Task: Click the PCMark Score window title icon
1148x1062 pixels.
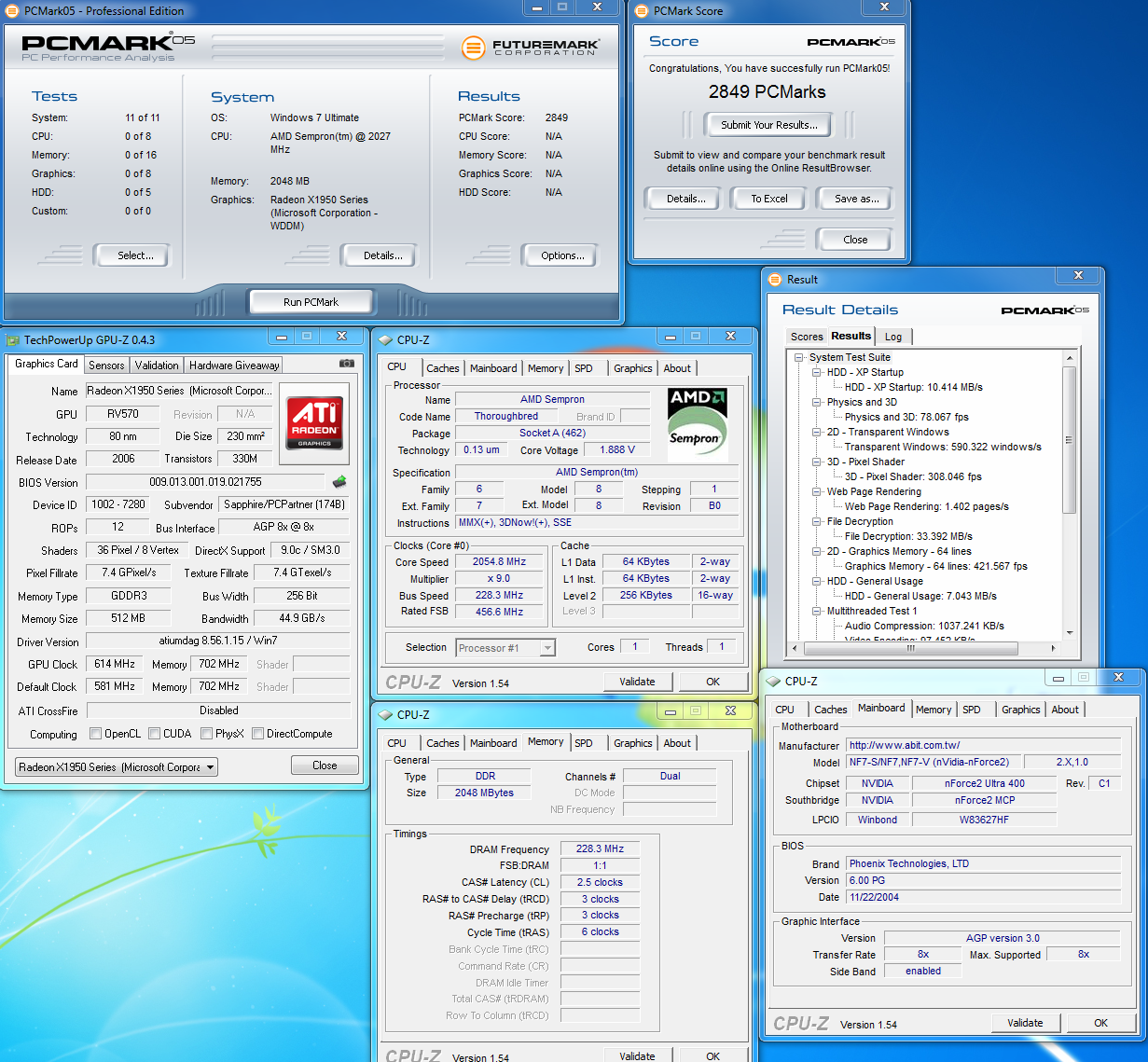Action: pyautogui.click(x=642, y=11)
